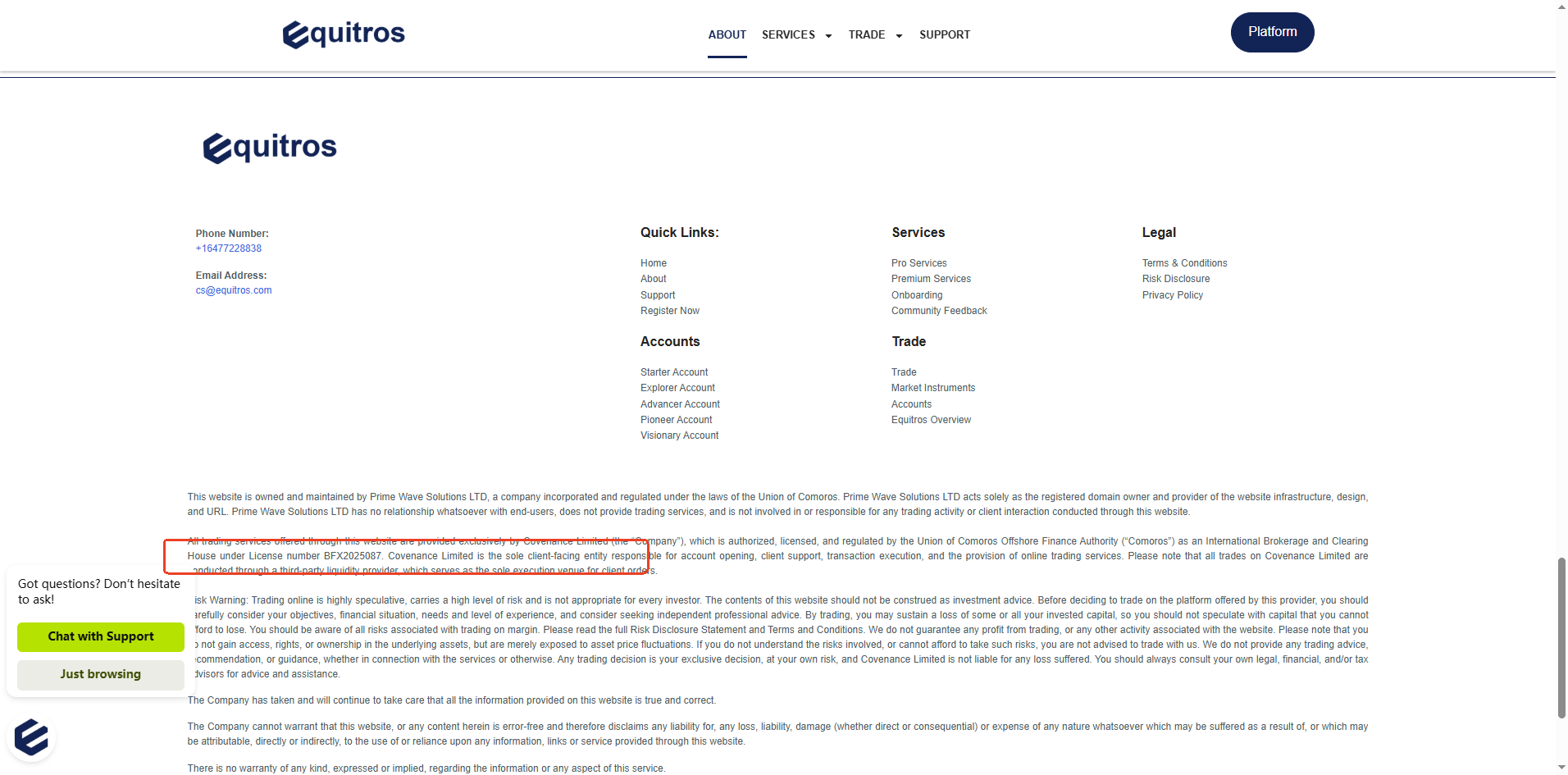Open Market Instruments link

pos(933,388)
